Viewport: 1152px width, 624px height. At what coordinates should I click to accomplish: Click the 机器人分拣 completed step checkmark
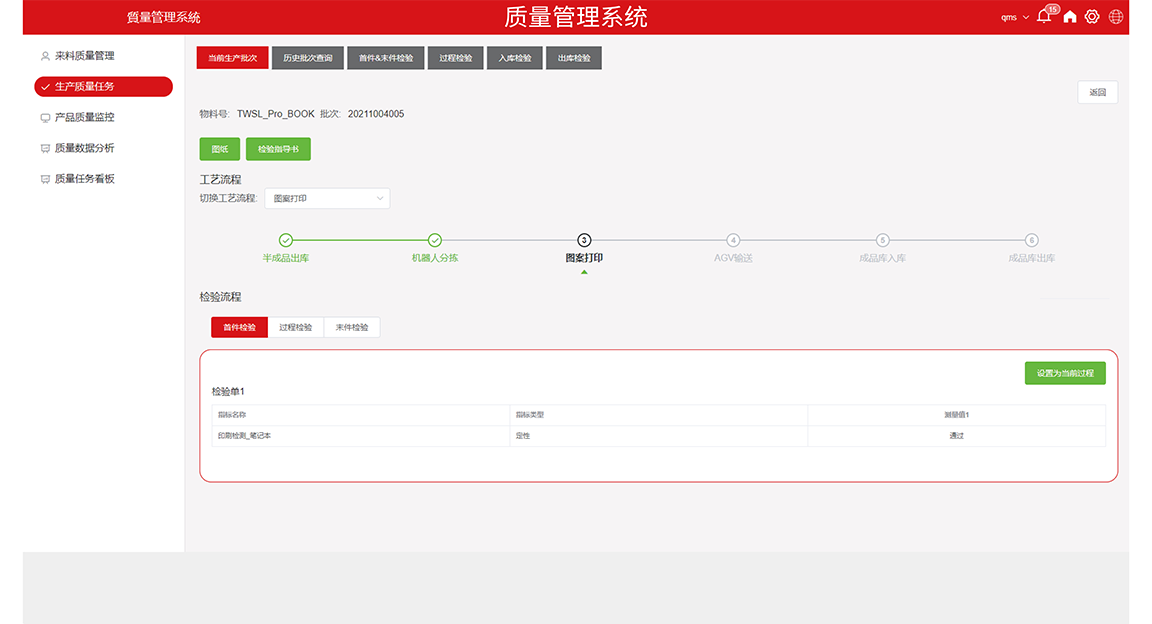pos(435,240)
